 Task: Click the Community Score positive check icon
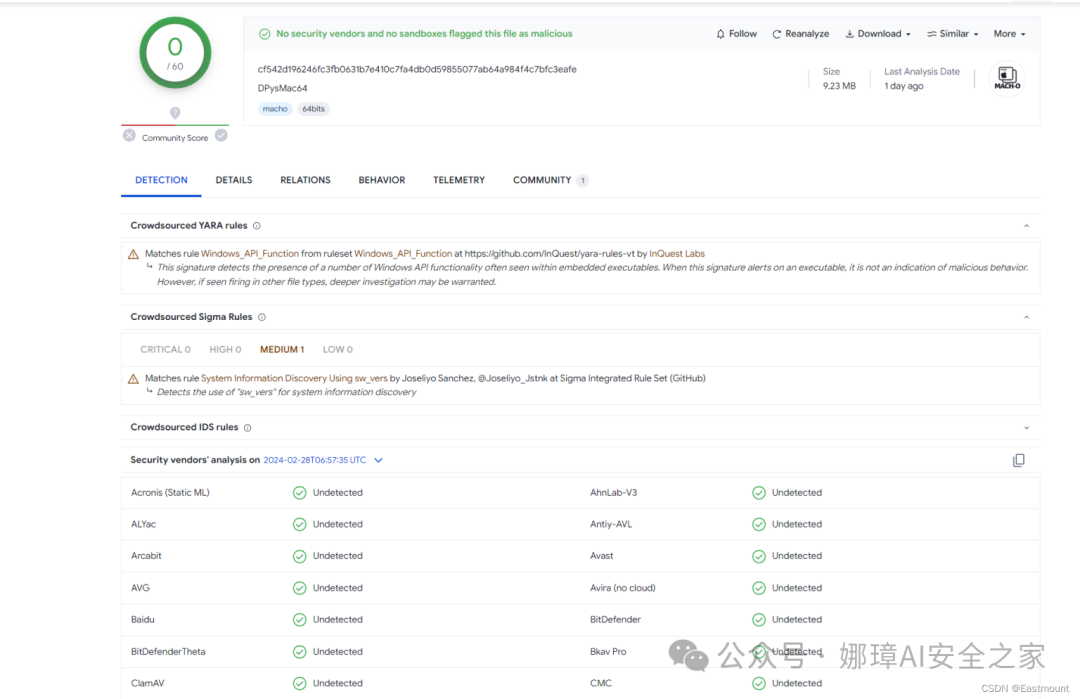coord(221,136)
